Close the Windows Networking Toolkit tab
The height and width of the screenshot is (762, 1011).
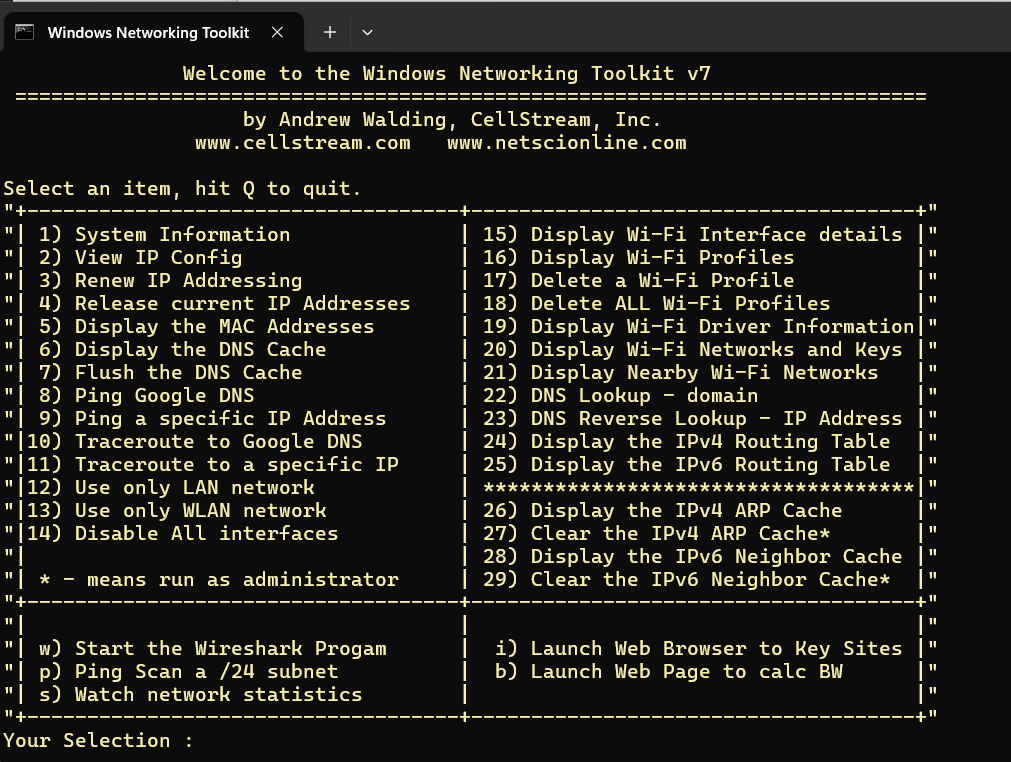279,32
